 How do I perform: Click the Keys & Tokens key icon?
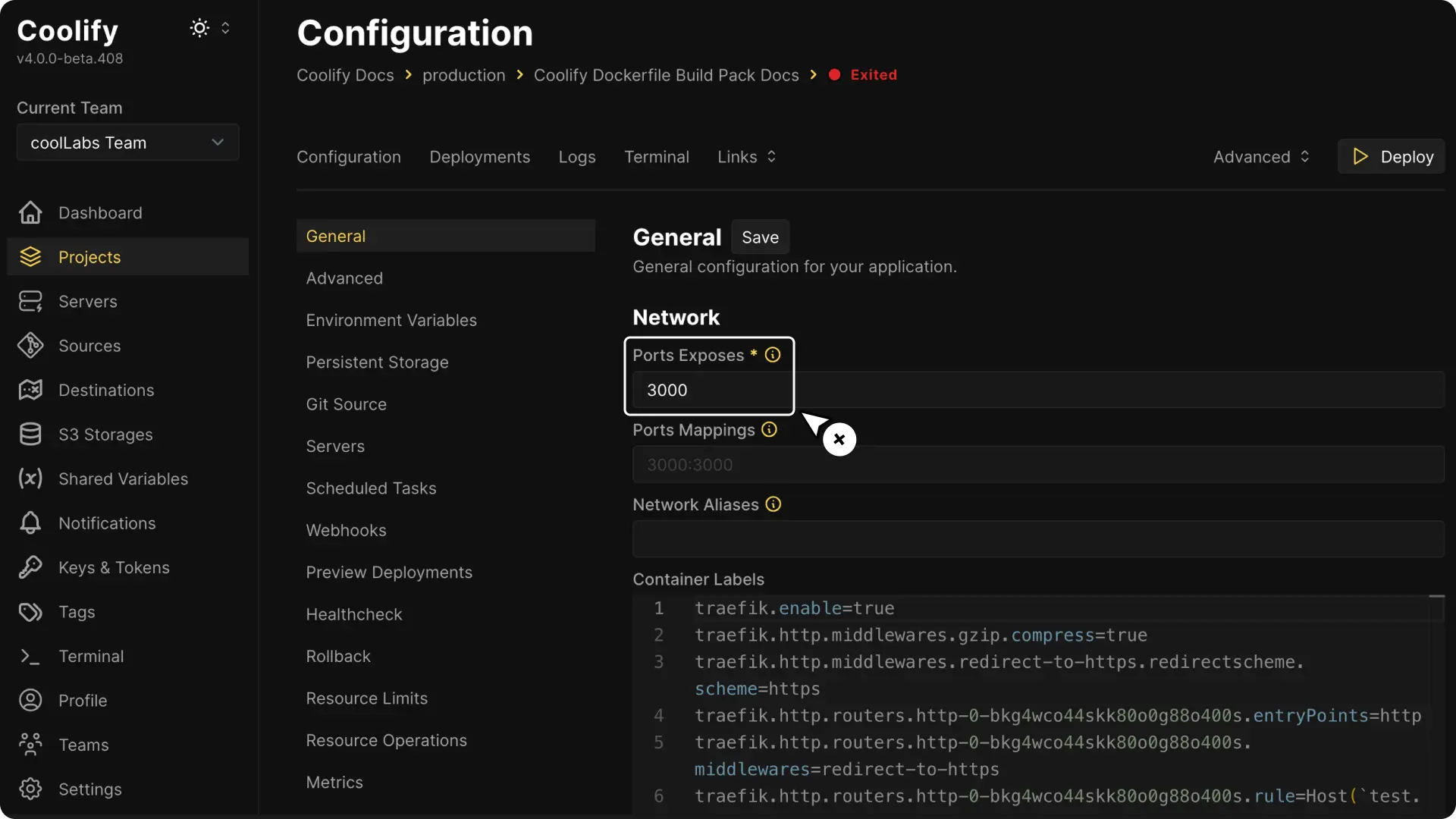(x=29, y=567)
